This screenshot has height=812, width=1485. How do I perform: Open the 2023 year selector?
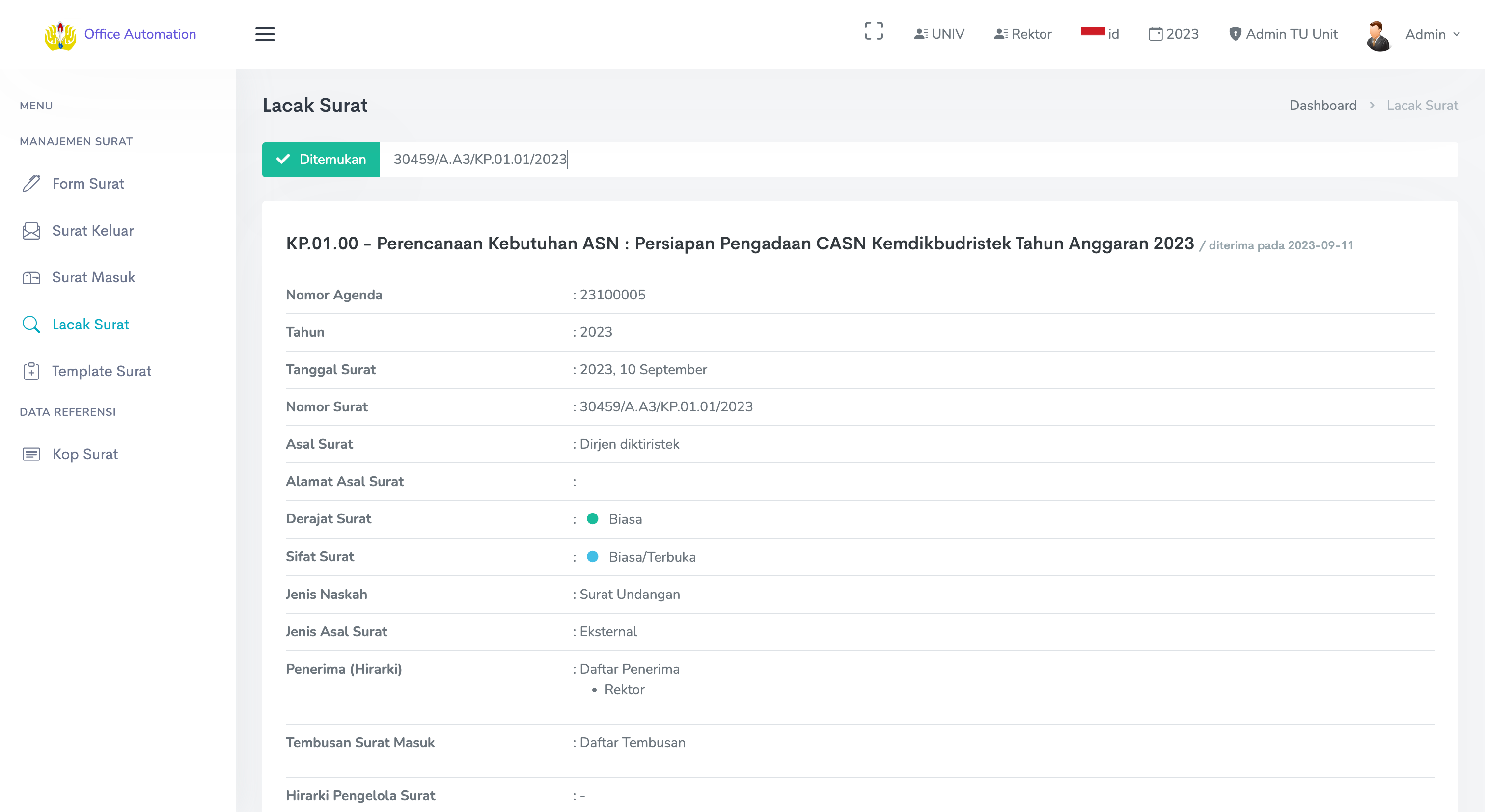(1173, 34)
